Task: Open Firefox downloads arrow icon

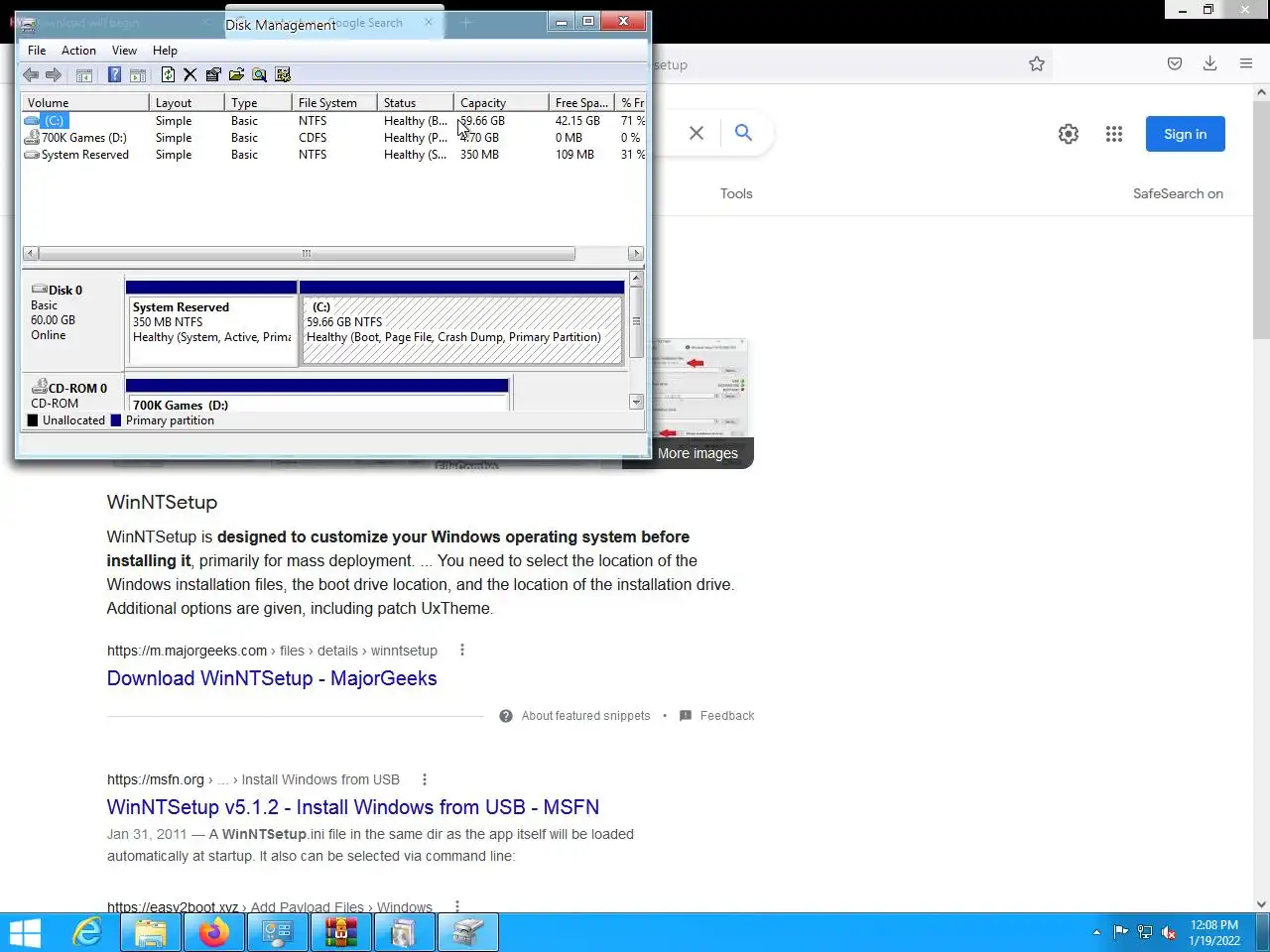Action: 1210,64
